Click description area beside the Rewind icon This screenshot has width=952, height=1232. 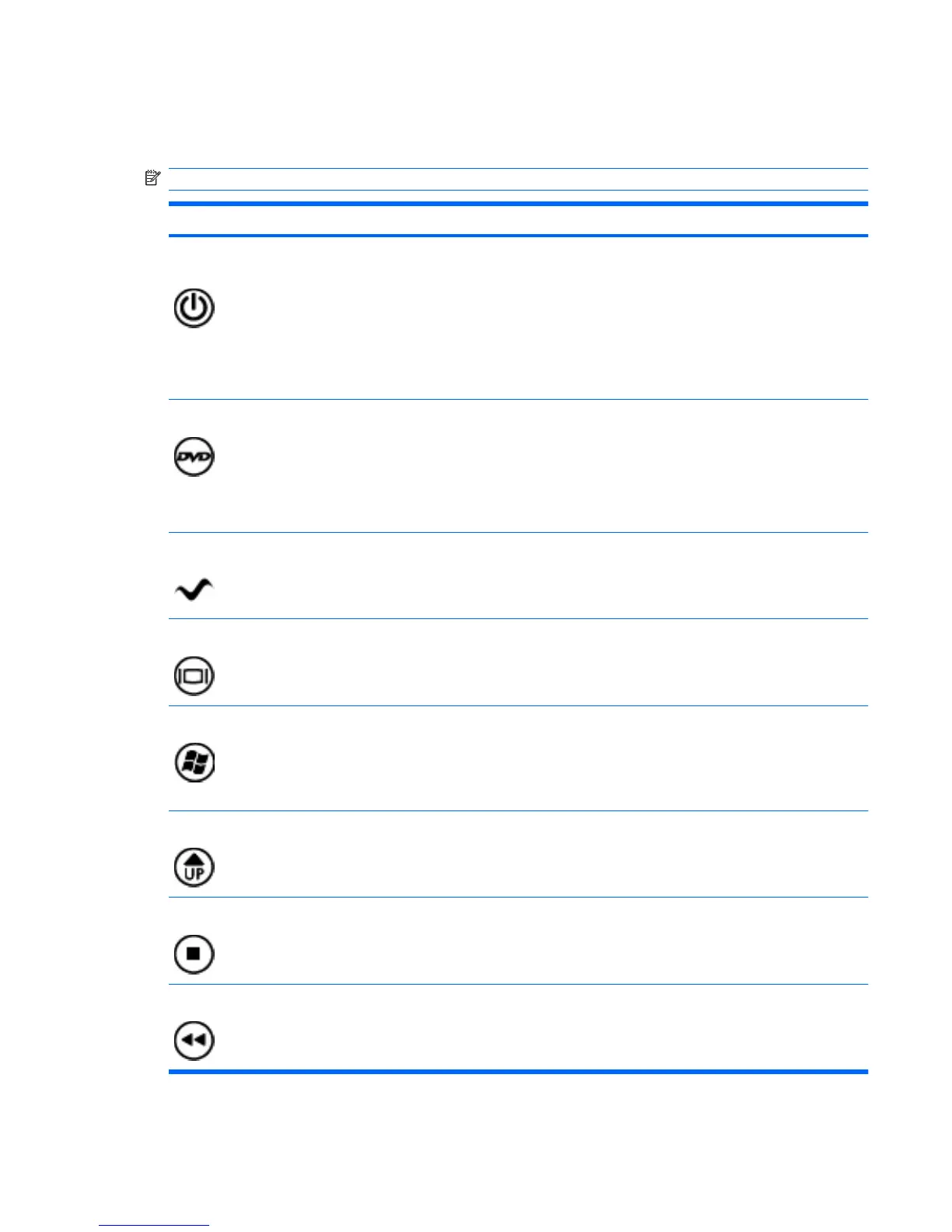(x=544, y=1027)
